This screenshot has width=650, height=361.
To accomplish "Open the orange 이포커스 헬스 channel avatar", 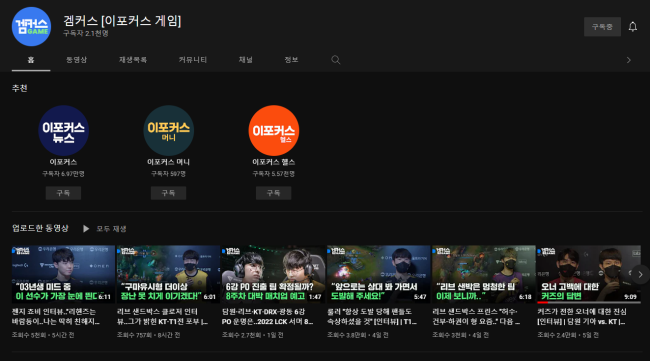I will point(274,131).
